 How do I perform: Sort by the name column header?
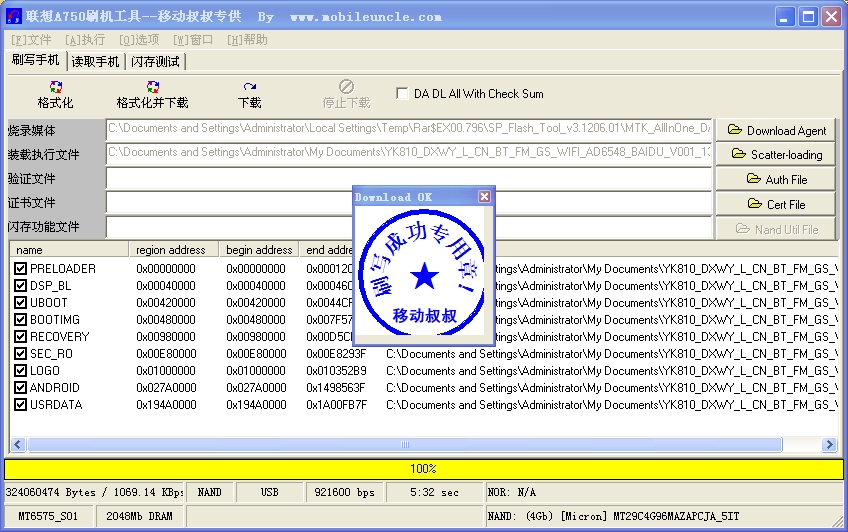point(69,250)
